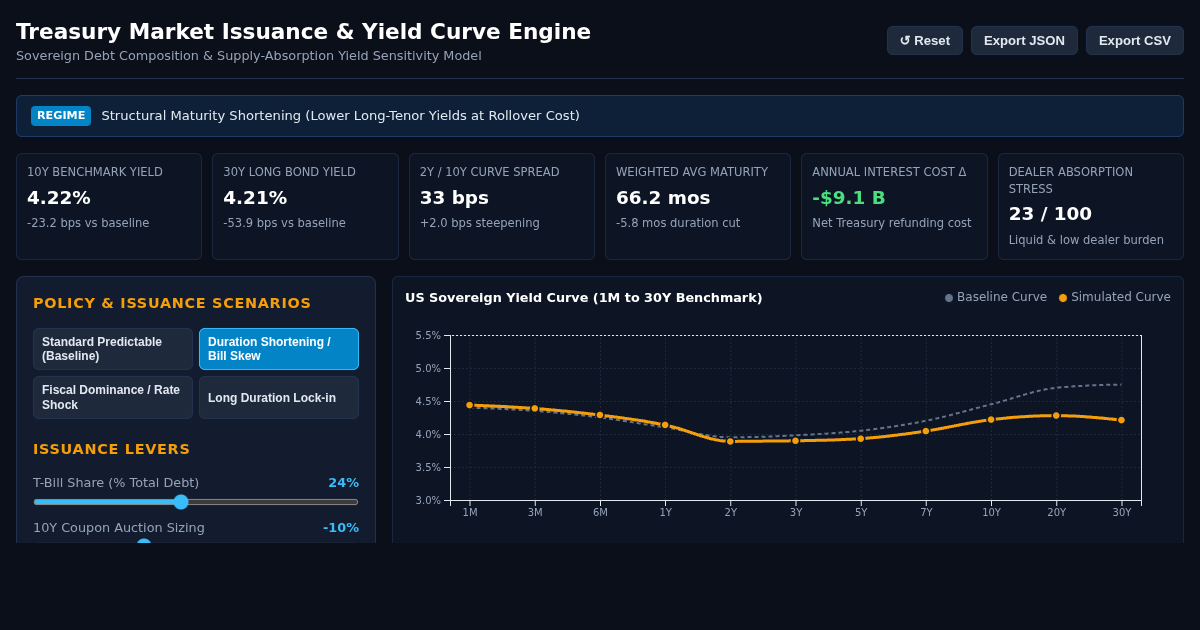Click '-53.9 bps vs baseline' text
1200x630 pixels.
284,223
